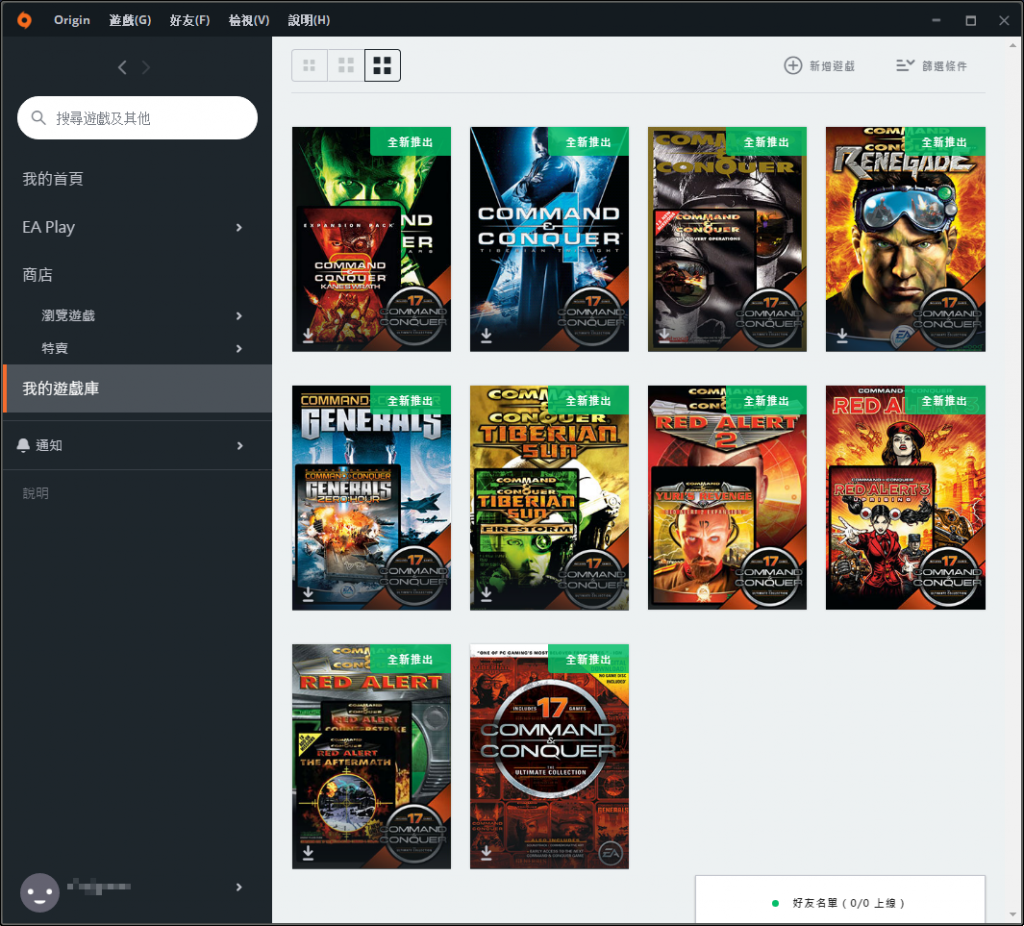1024x926 pixels.
Task: Download Kane's Wrath using its arrow icon
Action: click(x=308, y=336)
